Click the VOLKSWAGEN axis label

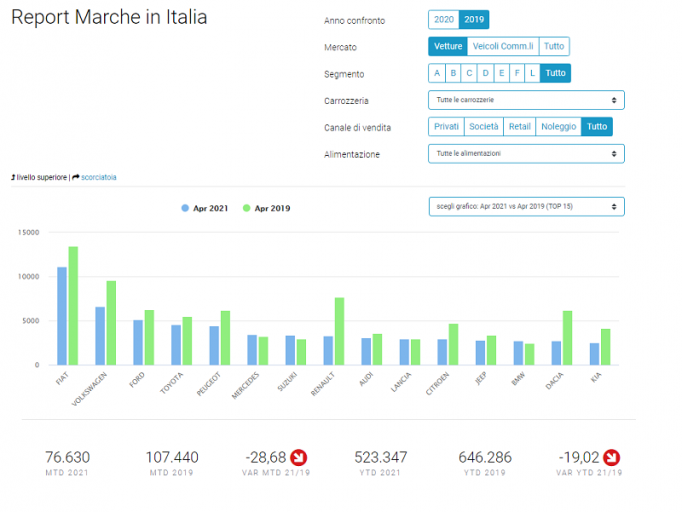[89, 389]
